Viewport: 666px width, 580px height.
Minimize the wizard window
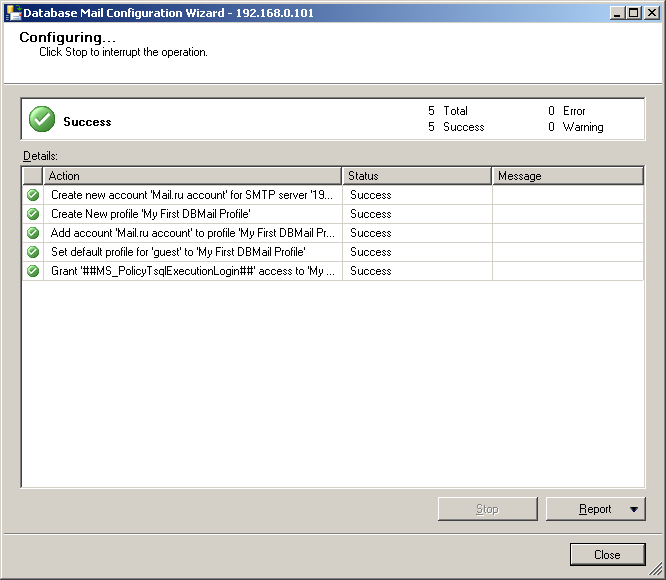click(617, 13)
